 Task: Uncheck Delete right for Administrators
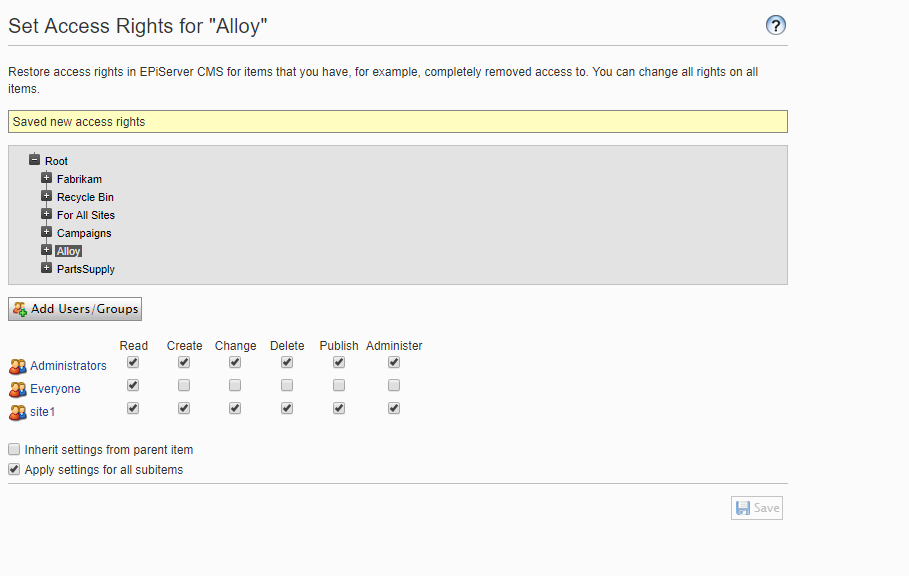tap(287, 362)
